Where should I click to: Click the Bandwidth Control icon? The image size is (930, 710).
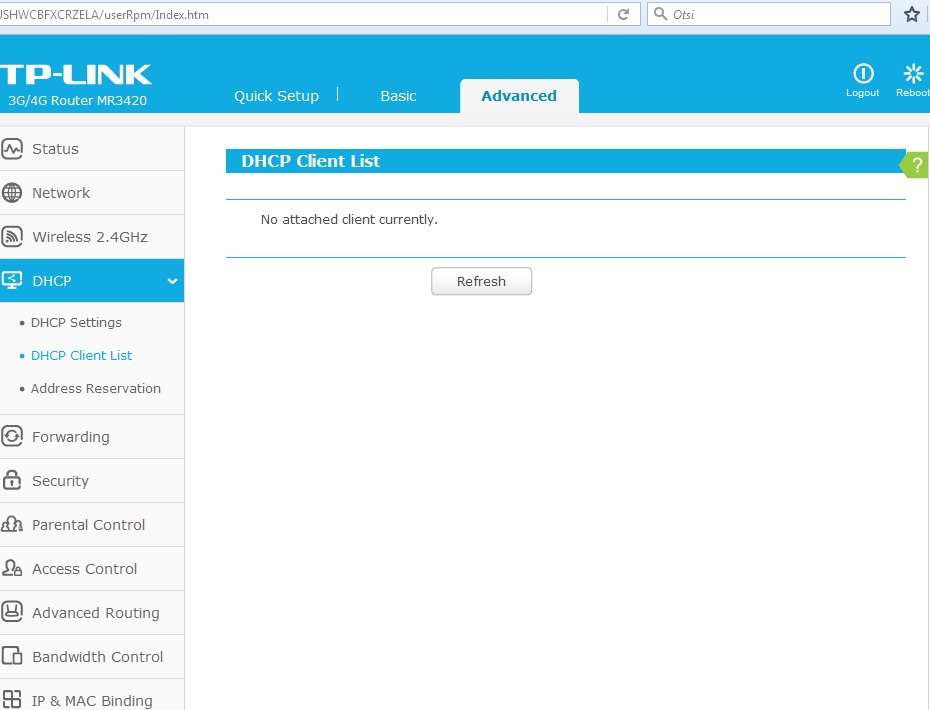[12, 657]
